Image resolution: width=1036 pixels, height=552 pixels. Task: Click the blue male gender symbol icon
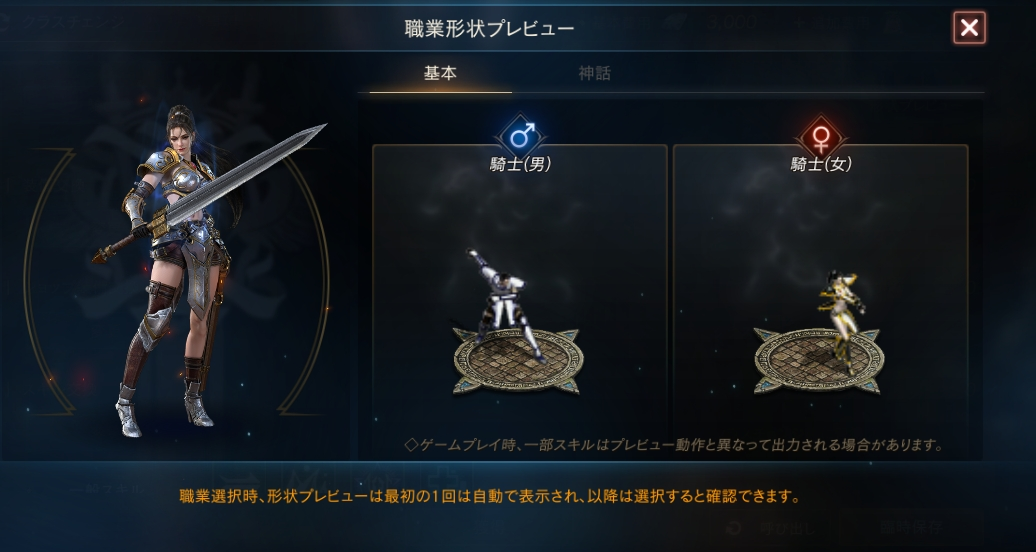tap(521, 137)
